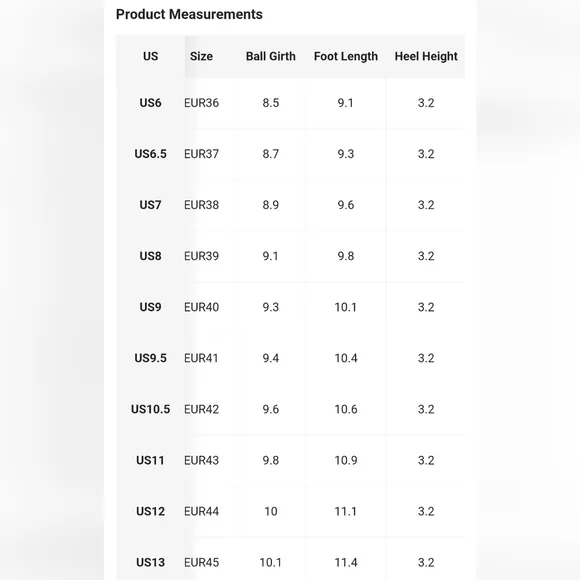The height and width of the screenshot is (580, 580).
Task: Select the US column header
Action: (x=150, y=56)
